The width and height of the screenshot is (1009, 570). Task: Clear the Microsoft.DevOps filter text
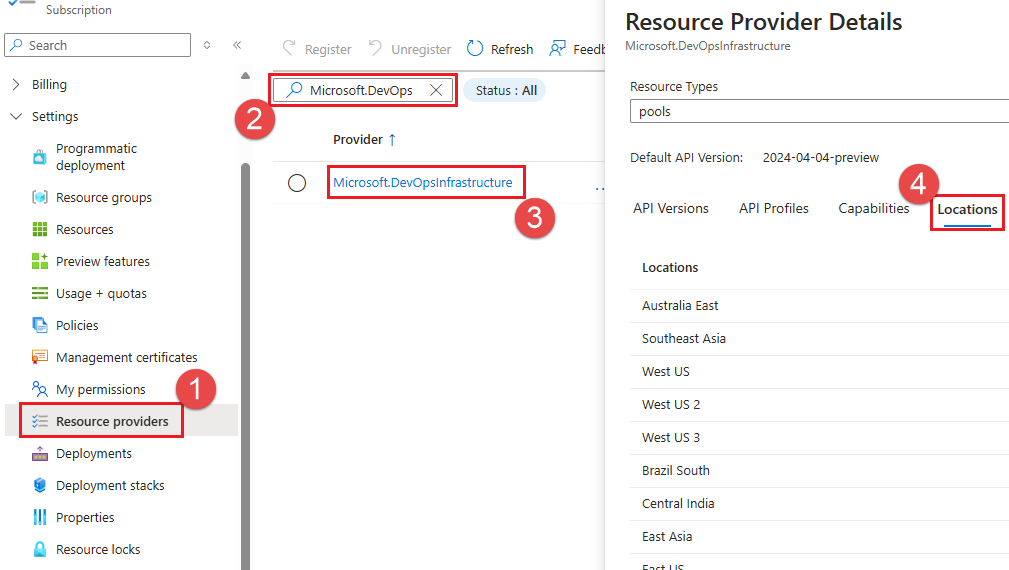click(x=436, y=91)
